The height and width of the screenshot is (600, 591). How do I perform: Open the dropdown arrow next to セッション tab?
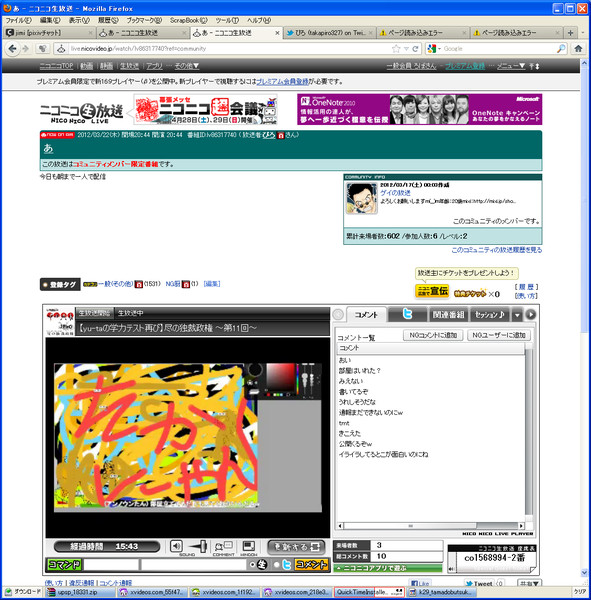[x=517, y=315]
